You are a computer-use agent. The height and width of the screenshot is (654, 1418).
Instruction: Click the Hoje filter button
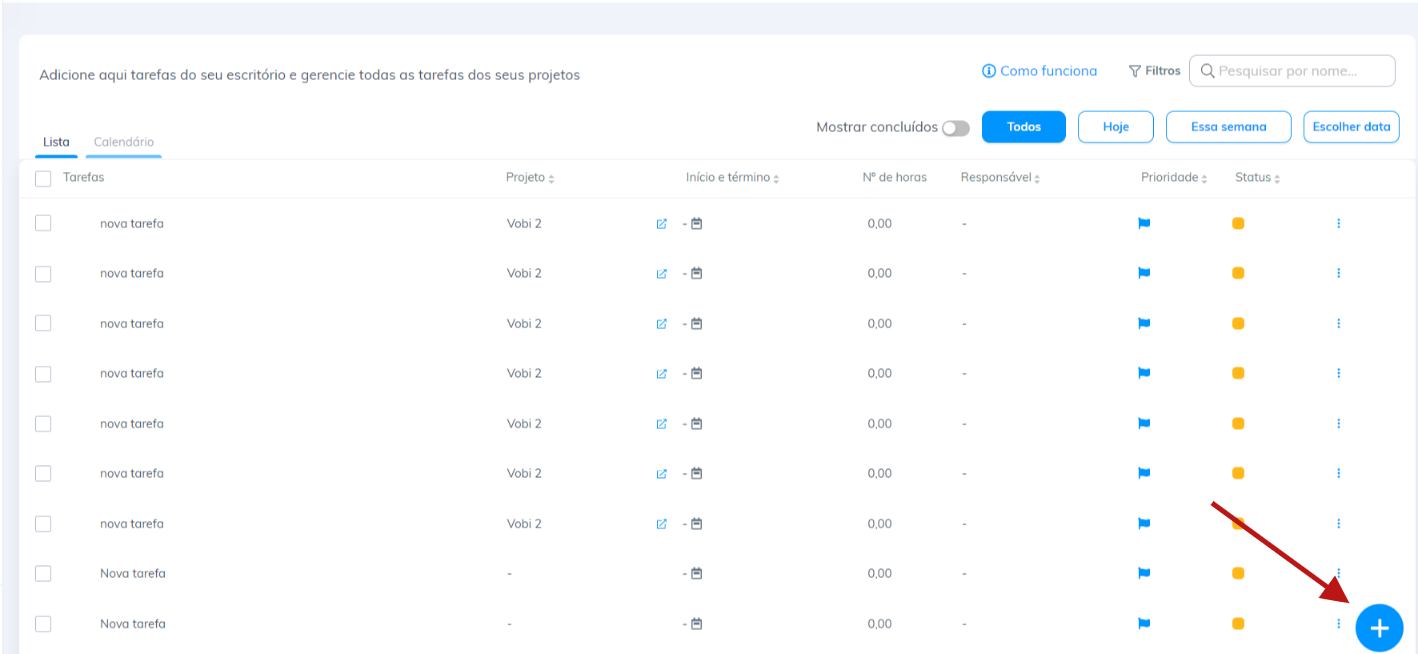(1115, 127)
